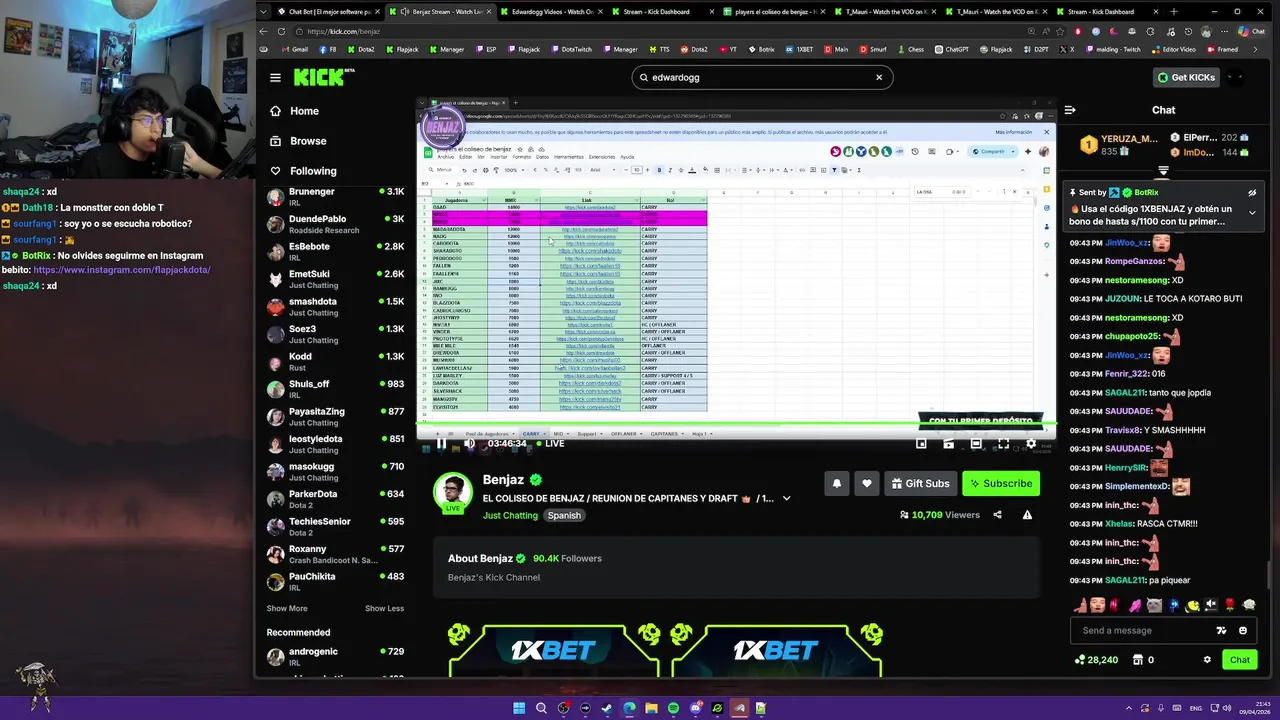Click Gift Subs button
Image resolution: width=1280 pixels, height=720 pixels.
click(920, 483)
